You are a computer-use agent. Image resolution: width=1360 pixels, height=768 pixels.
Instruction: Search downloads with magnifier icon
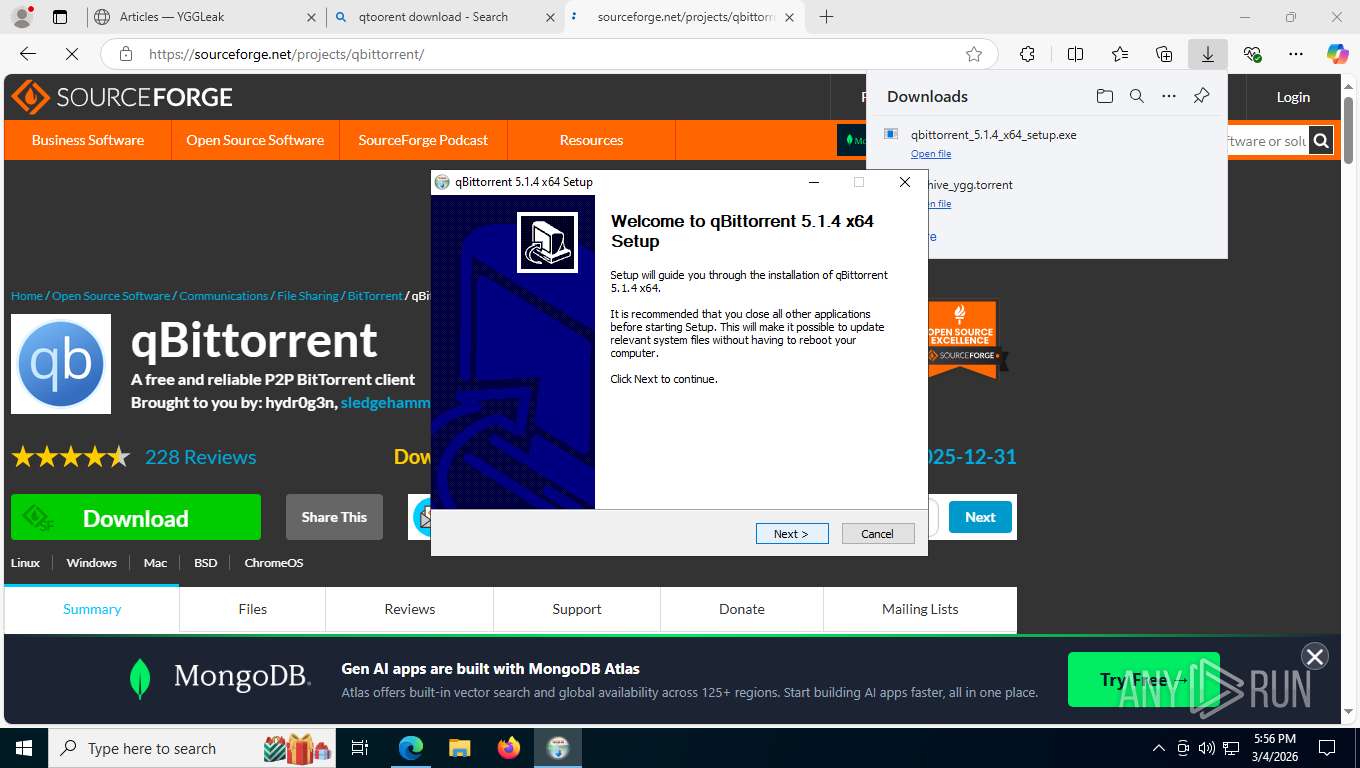pos(1137,96)
